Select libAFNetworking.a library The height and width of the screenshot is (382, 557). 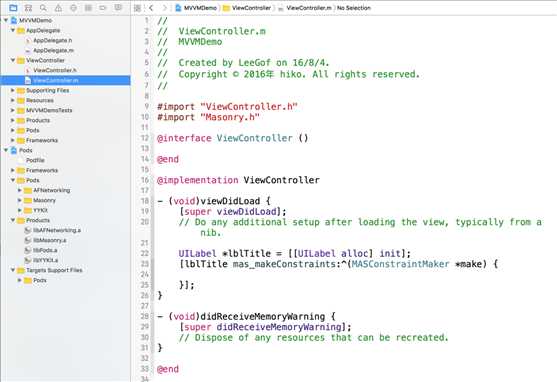(x=57, y=230)
